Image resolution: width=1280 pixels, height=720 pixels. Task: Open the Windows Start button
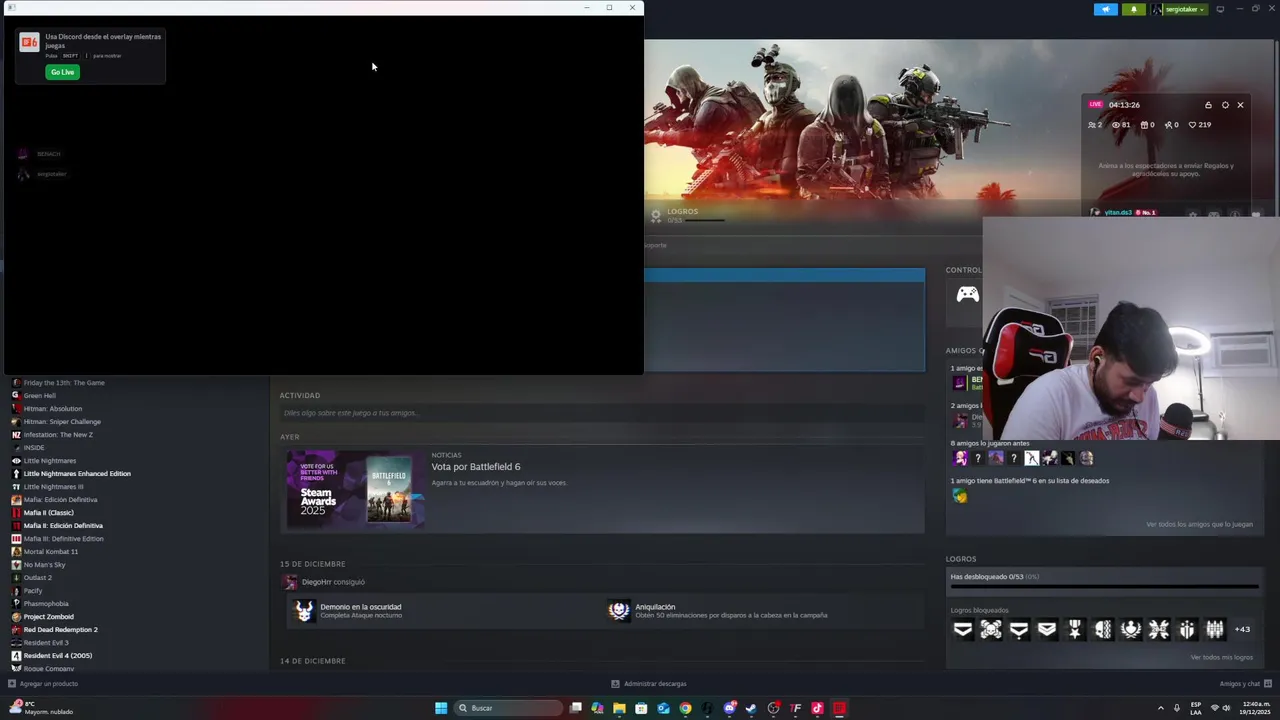(x=441, y=708)
